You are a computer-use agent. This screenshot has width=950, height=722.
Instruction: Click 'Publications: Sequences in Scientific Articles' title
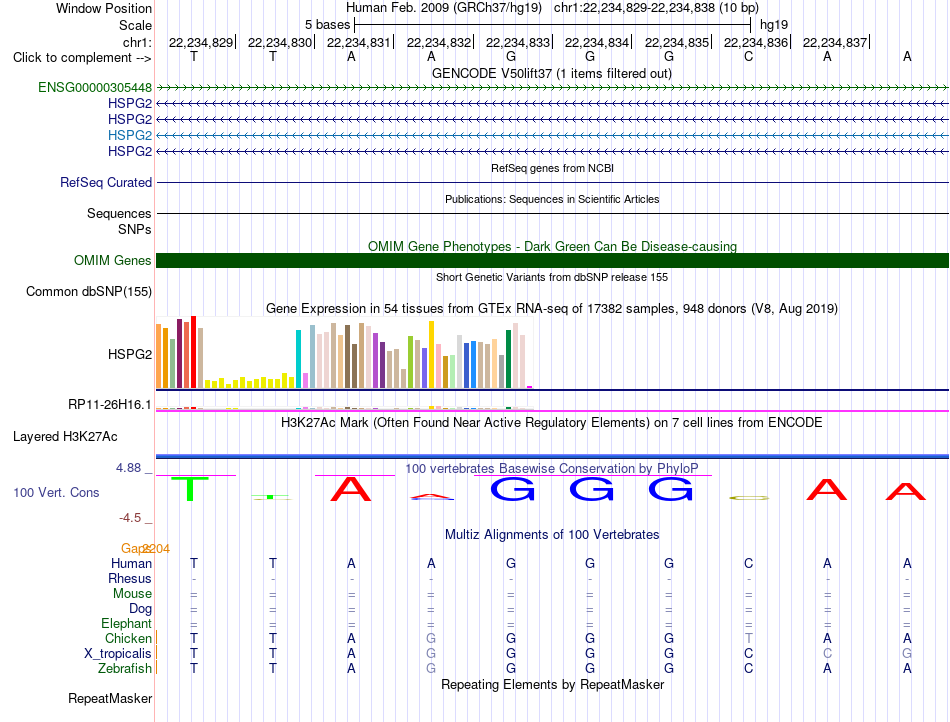tap(552, 199)
